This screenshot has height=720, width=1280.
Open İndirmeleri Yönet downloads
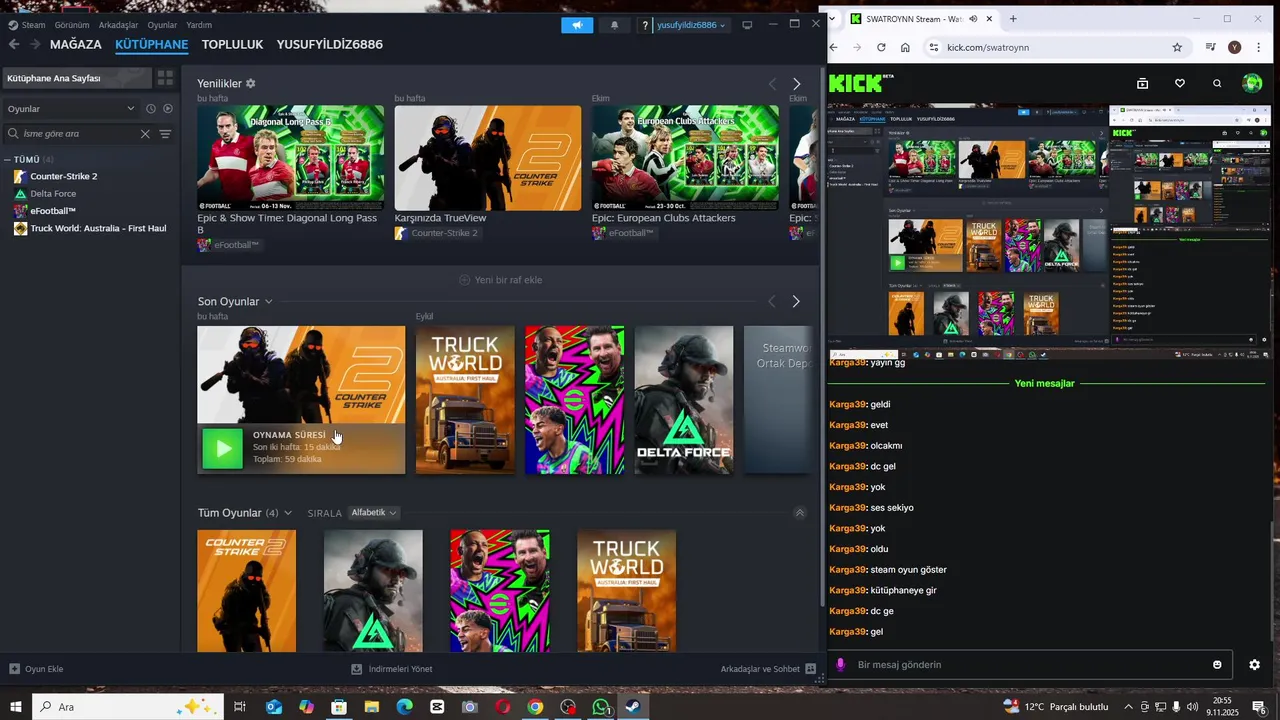[x=392, y=669]
